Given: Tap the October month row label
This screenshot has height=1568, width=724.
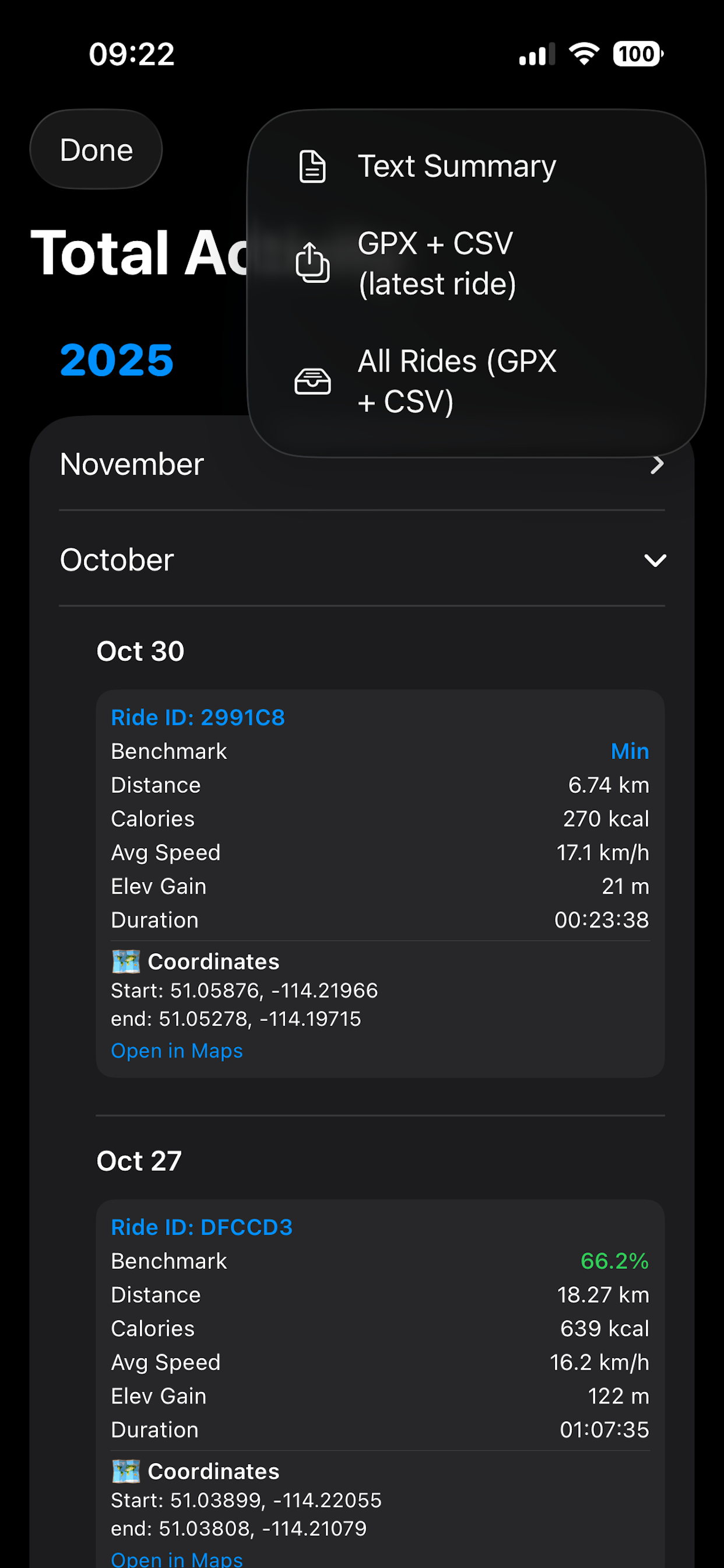Looking at the screenshot, I should [117, 560].
